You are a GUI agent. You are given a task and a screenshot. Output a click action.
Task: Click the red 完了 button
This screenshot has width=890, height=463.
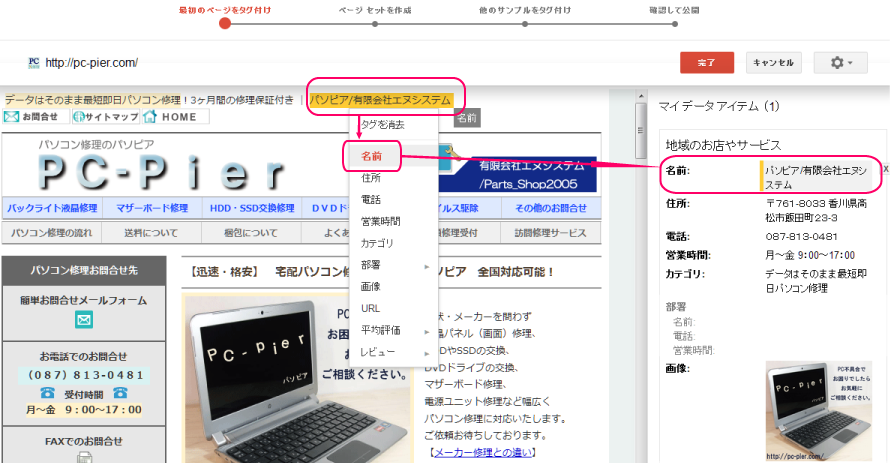tap(707, 62)
